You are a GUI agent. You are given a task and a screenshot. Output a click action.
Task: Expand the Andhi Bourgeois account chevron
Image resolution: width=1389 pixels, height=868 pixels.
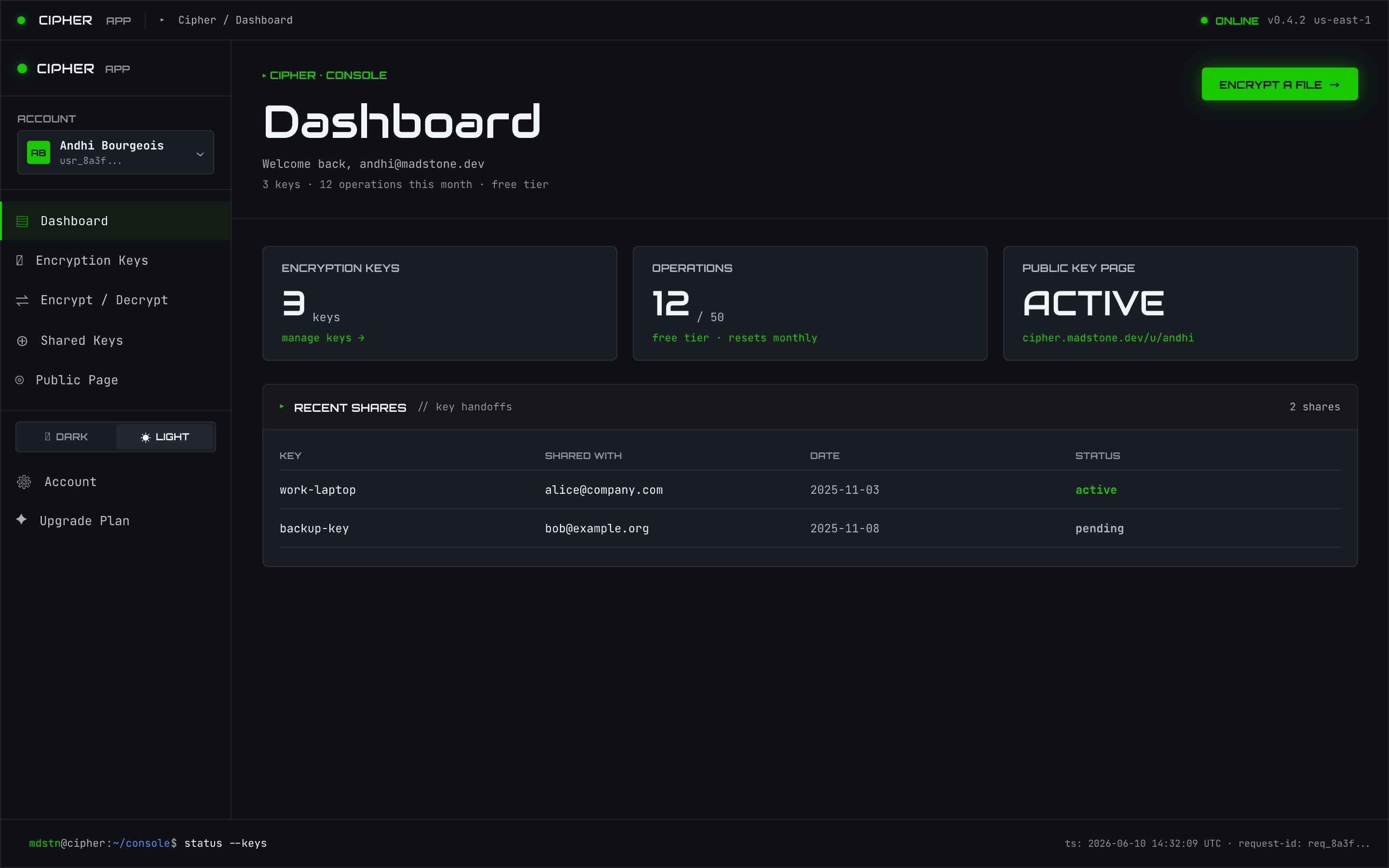click(200, 154)
